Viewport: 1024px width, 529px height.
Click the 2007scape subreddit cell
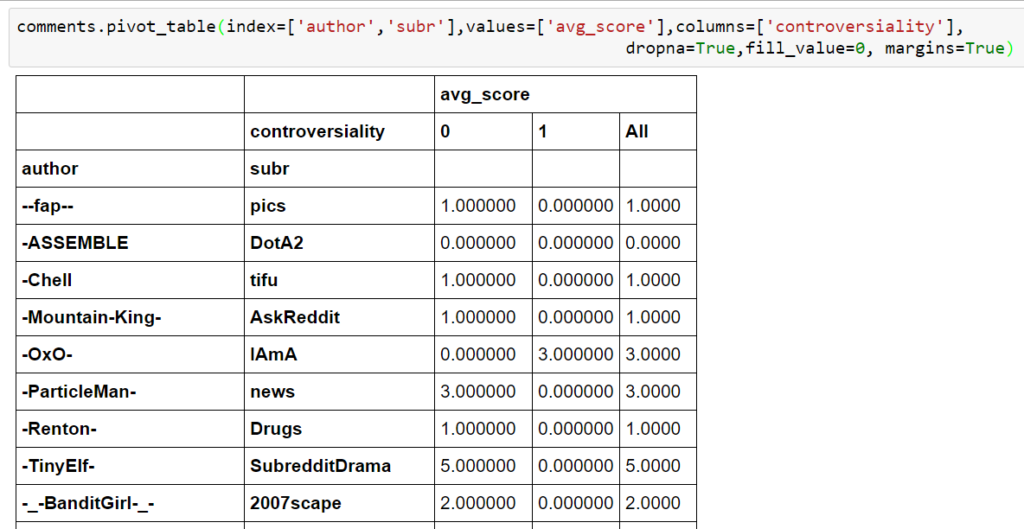(295, 503)
